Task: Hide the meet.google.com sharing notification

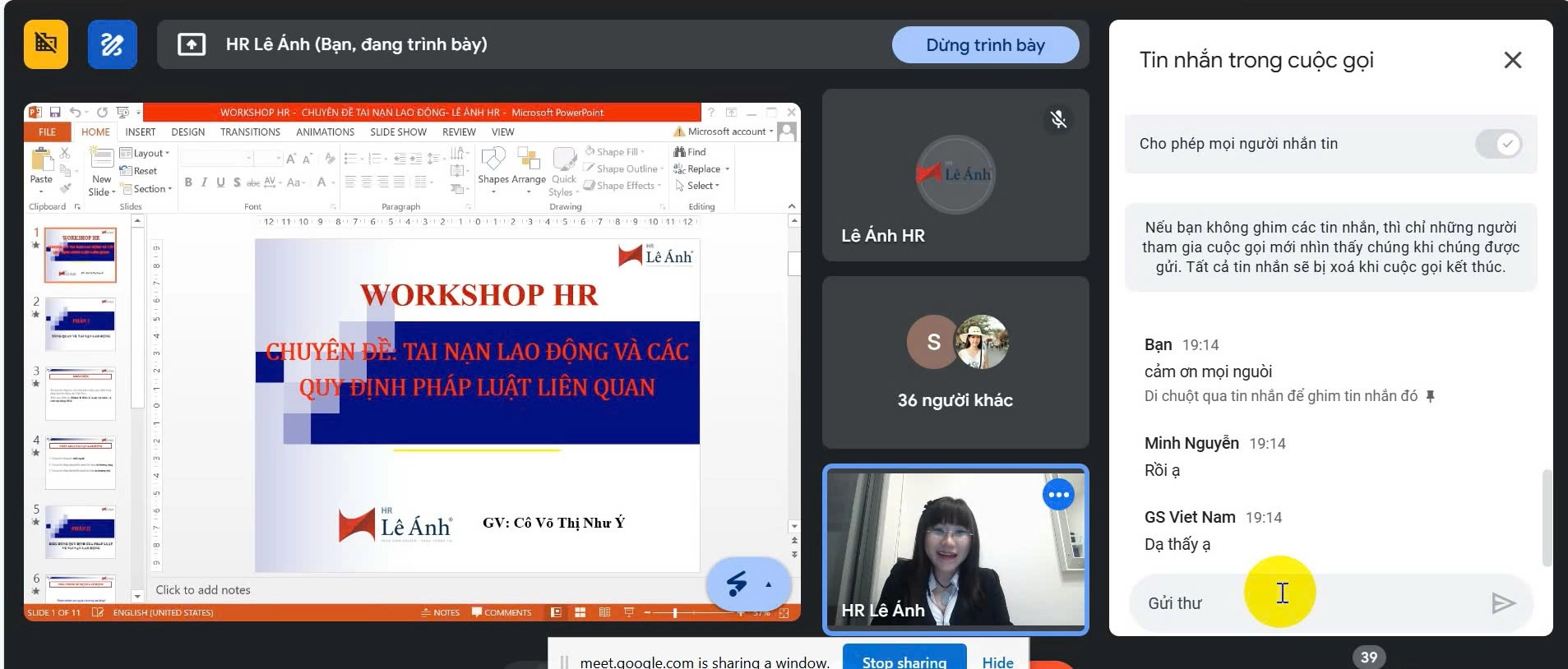Action: [997, 661]
